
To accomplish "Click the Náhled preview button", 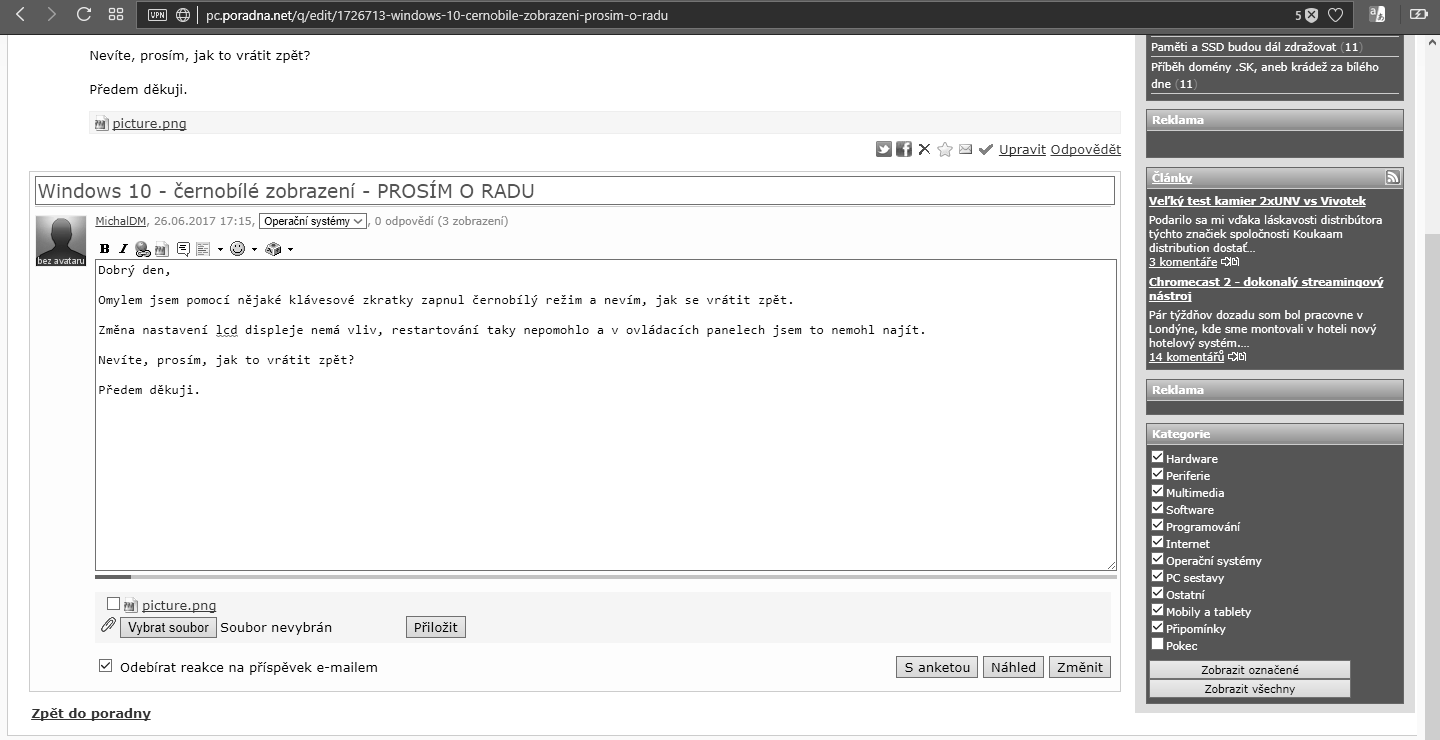I will coord(1013,667).
